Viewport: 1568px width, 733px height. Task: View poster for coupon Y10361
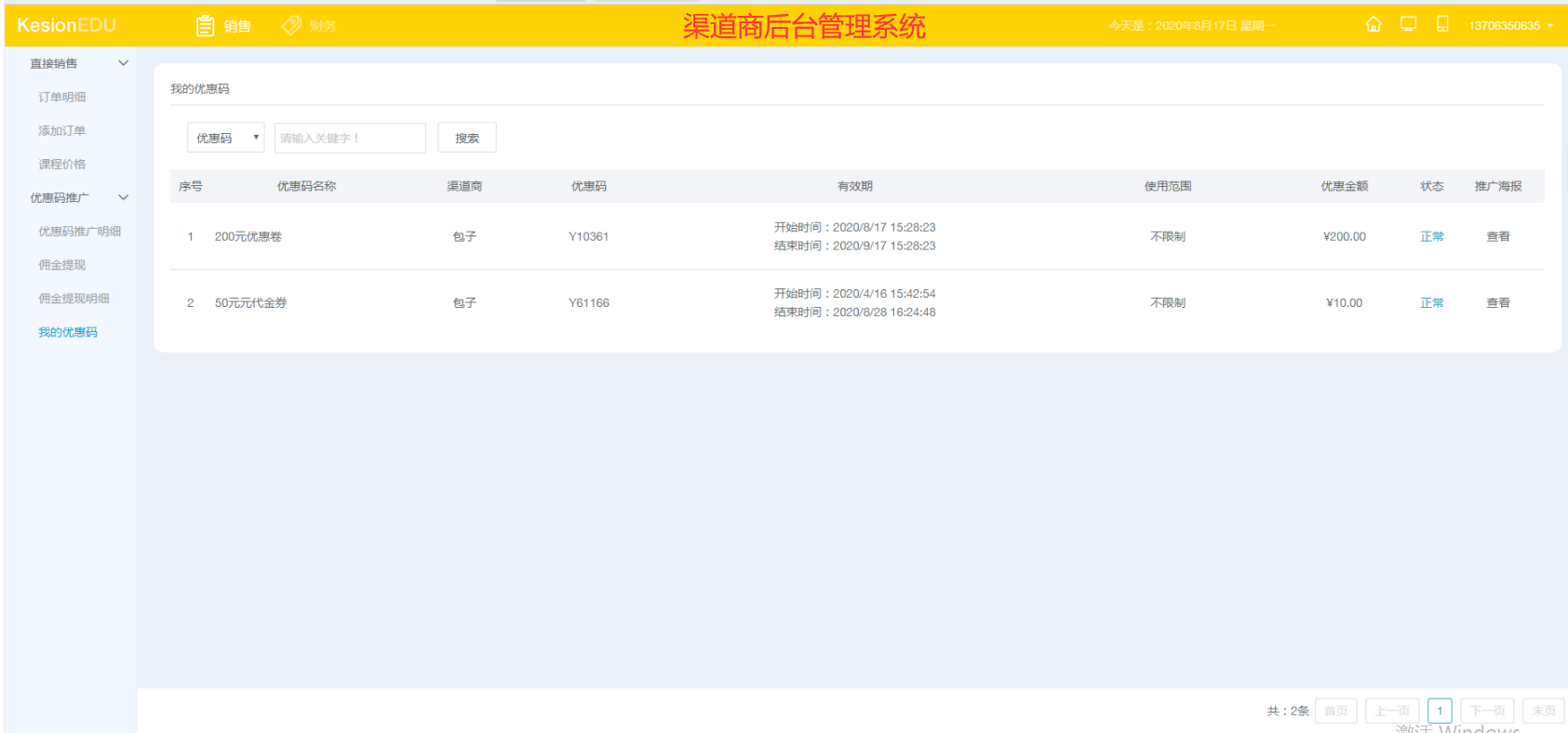(x=1498, y=236)
